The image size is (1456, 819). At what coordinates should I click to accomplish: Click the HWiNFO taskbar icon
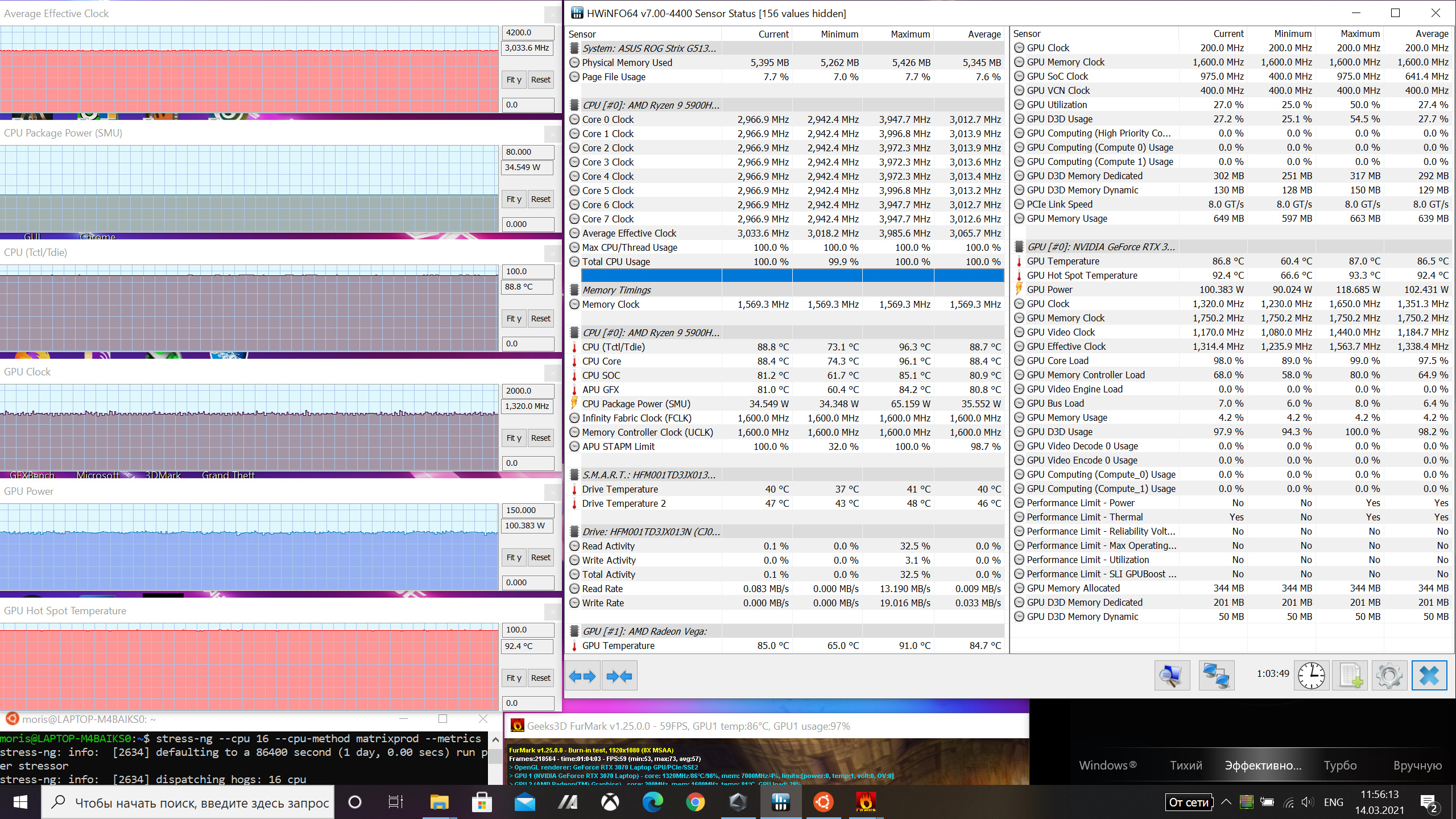[780, 803]
